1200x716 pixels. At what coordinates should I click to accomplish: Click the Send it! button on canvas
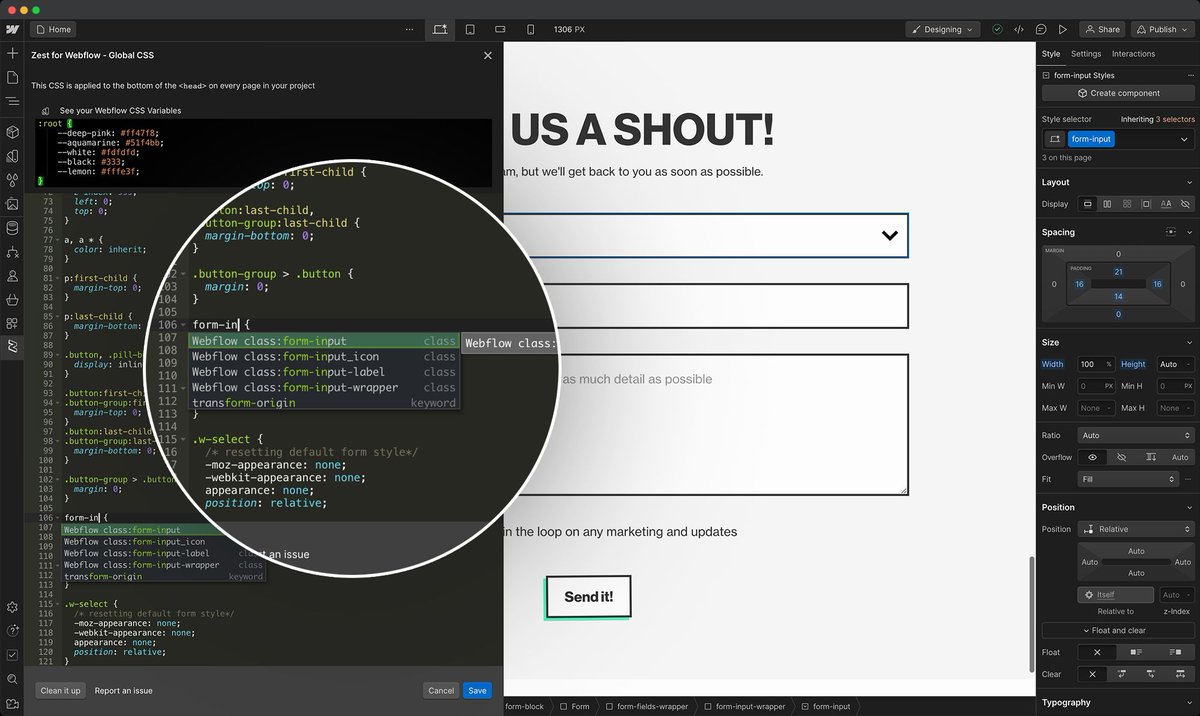click(588, 597)
